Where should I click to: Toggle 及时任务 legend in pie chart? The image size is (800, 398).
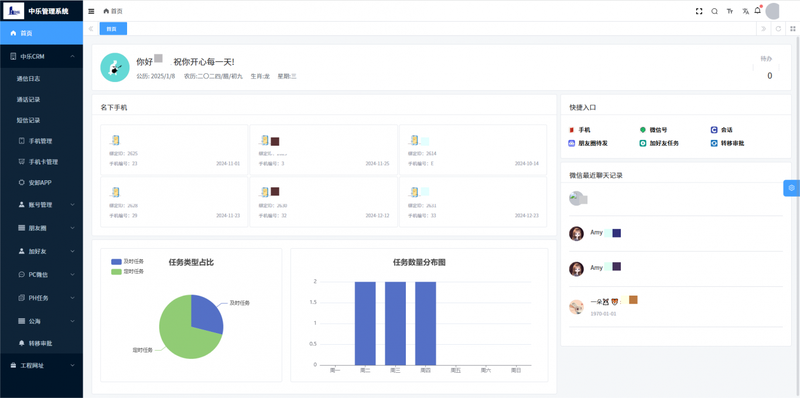tap(128, 261)
